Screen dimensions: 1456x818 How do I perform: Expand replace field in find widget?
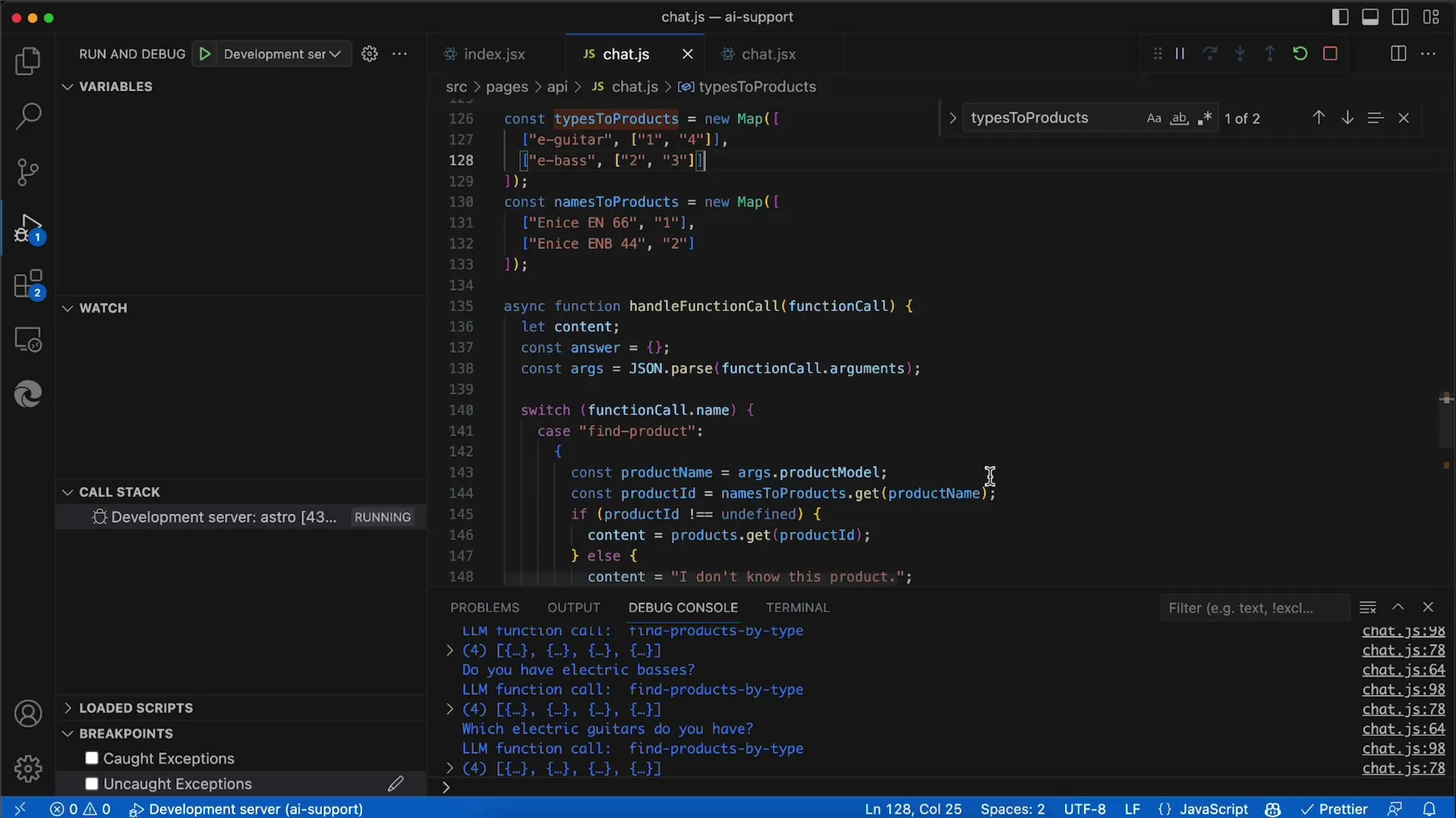[952, 118]
